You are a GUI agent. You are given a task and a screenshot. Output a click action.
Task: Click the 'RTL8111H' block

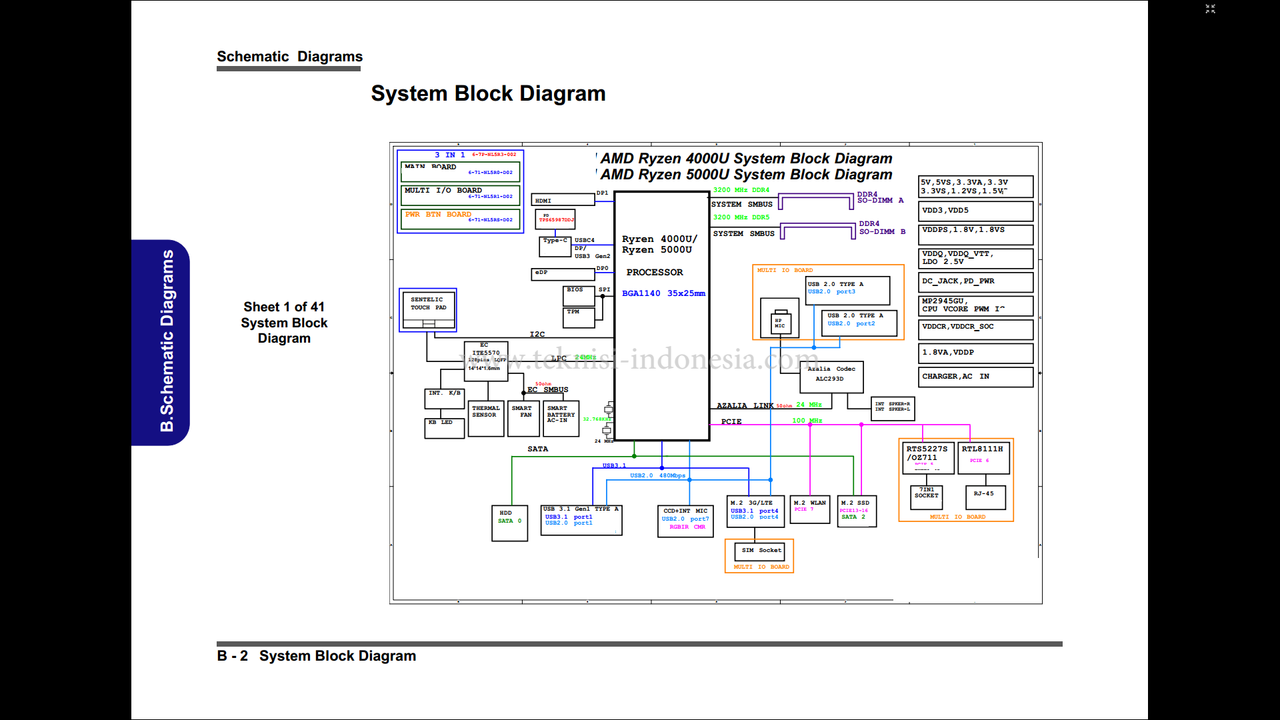click(x=982, y=457)
